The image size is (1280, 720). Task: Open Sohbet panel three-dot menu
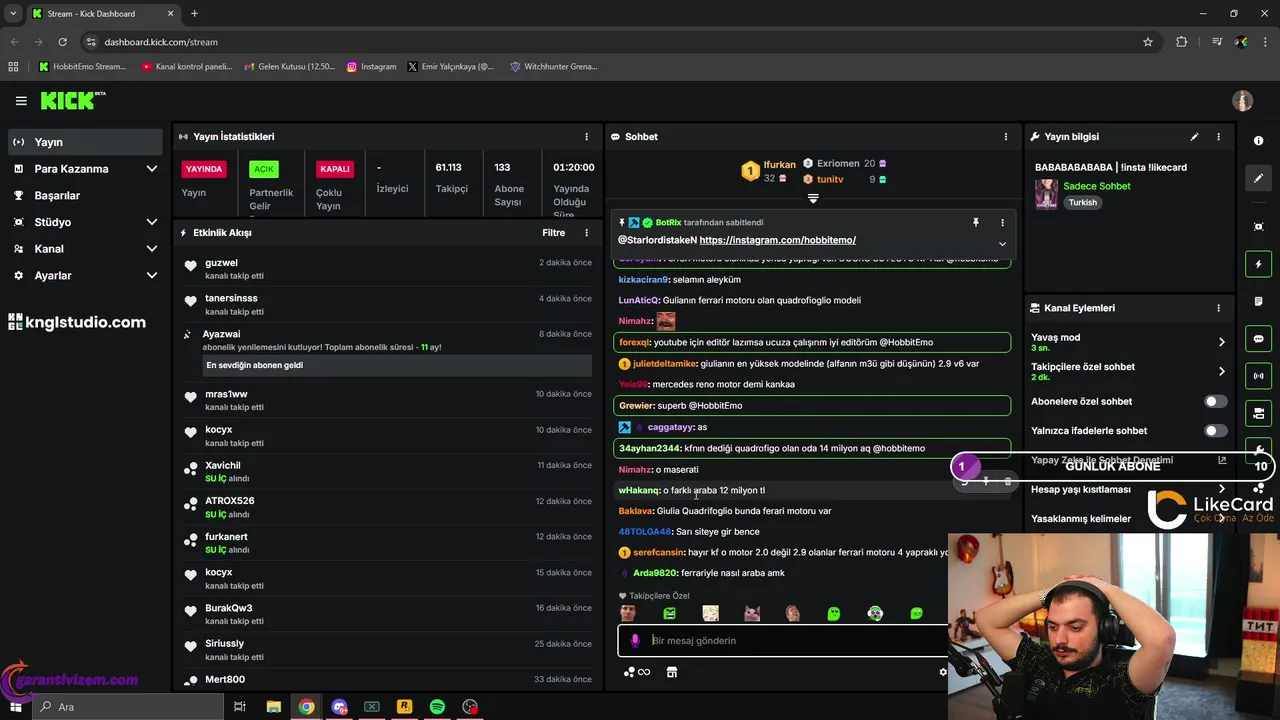click(1006, 137)
